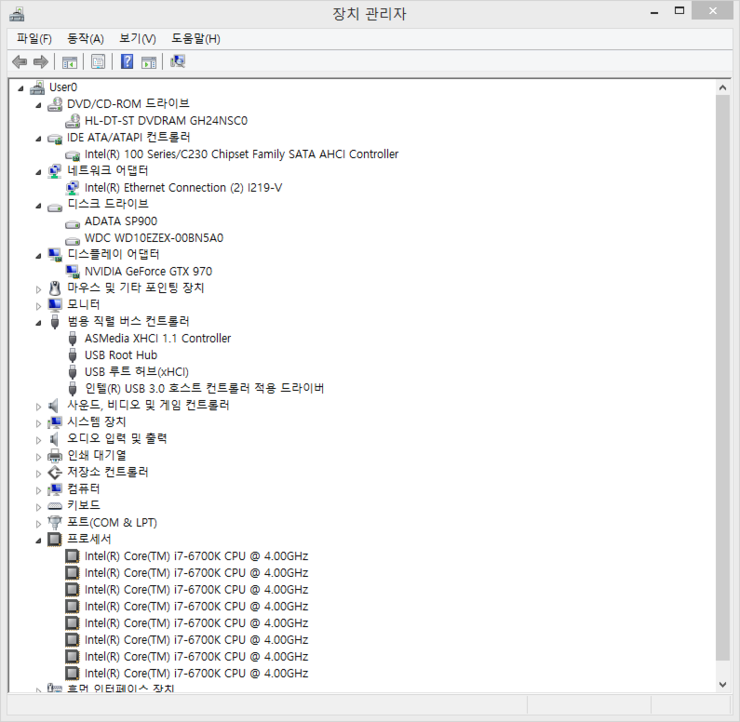Click the 마우스 및 기타 포인팅 장치 icon
The height and width of the screenshot is (722, 740).
(55, 288)
